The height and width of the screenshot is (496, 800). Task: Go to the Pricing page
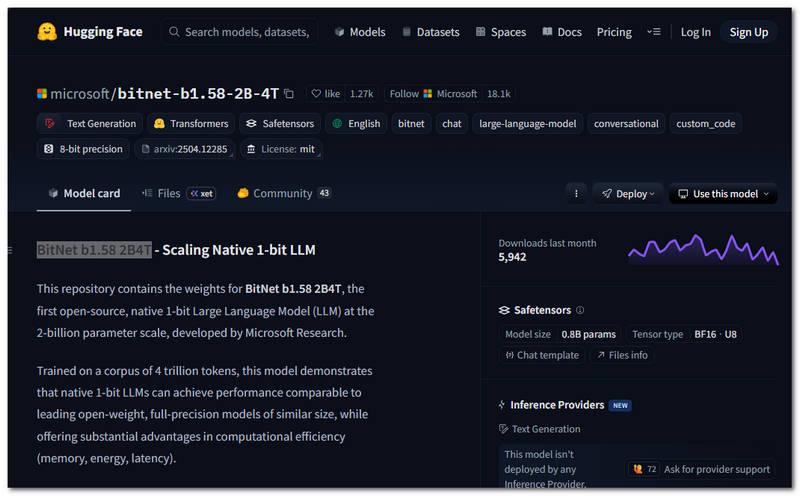pyautogui.click(x=614, y=32)
